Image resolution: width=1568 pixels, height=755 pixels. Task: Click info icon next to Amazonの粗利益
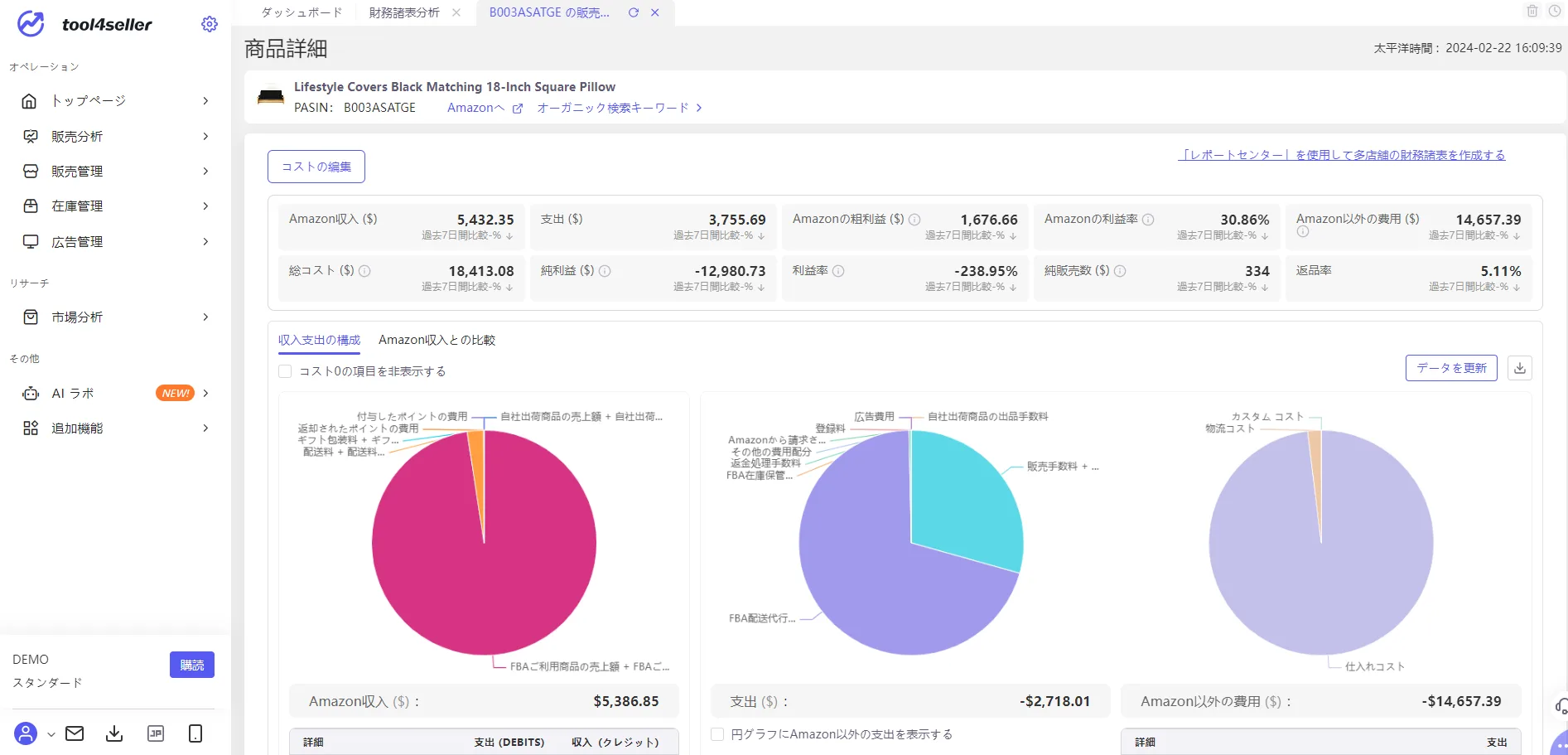pos(914,220)
